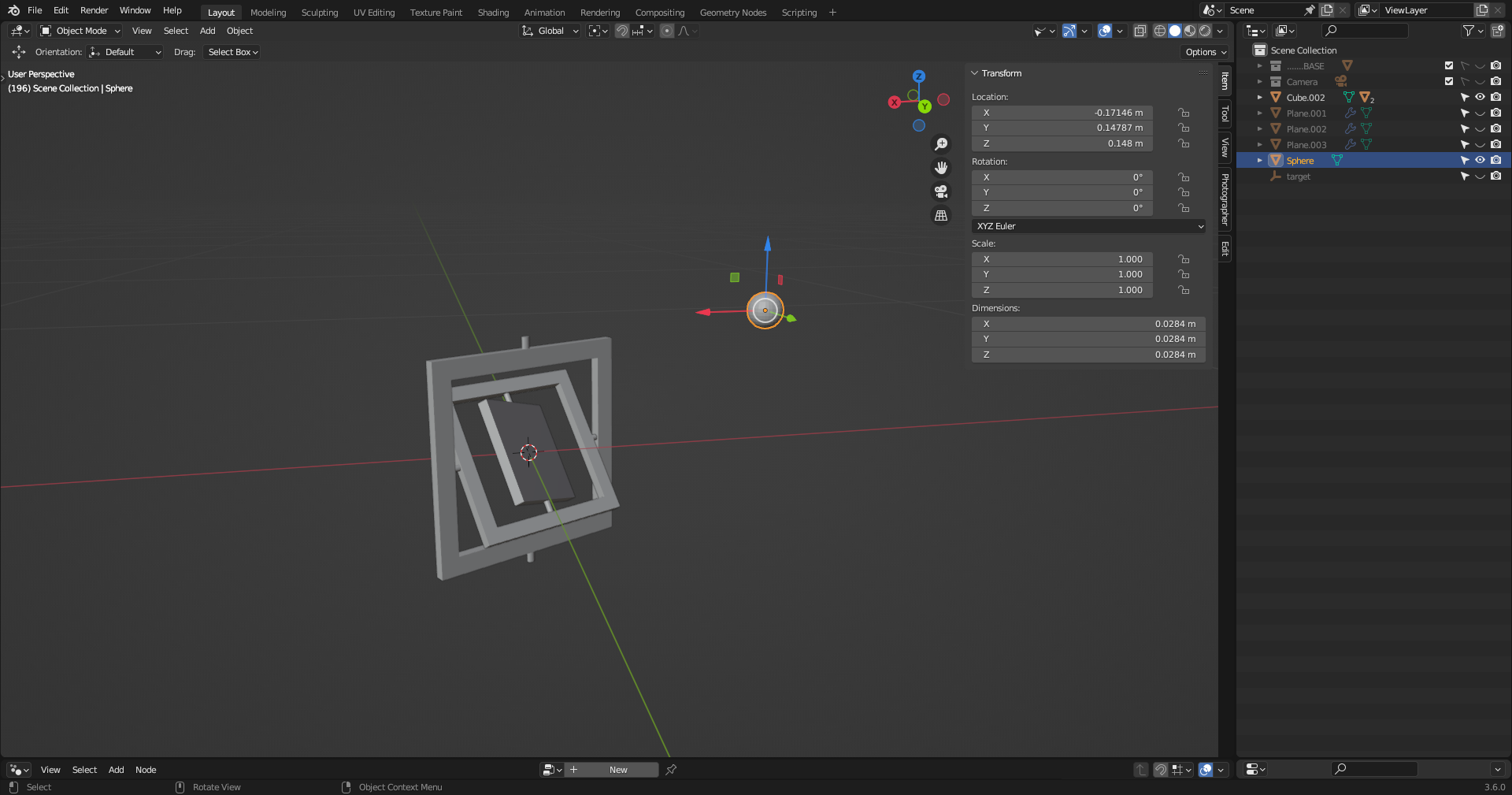Click the Dimensions Y value field
The height and width of the screenshot is (795, 1512).
point(1088,339)
